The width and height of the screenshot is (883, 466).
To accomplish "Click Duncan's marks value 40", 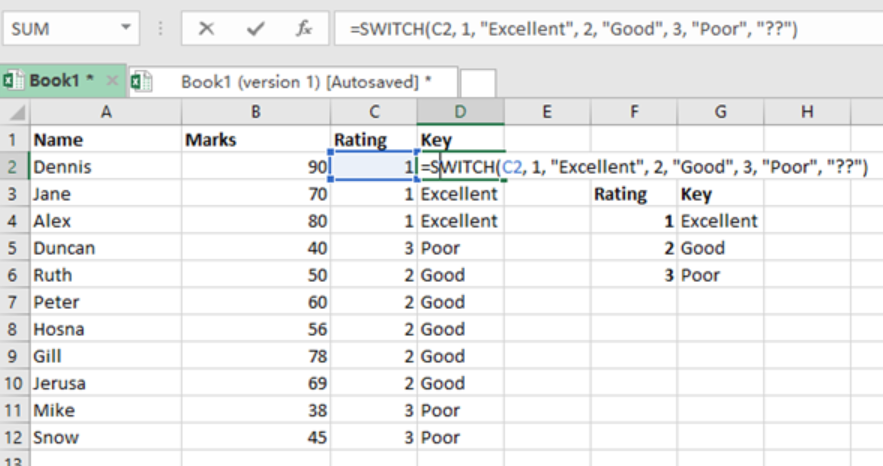I will coord(256,248).
